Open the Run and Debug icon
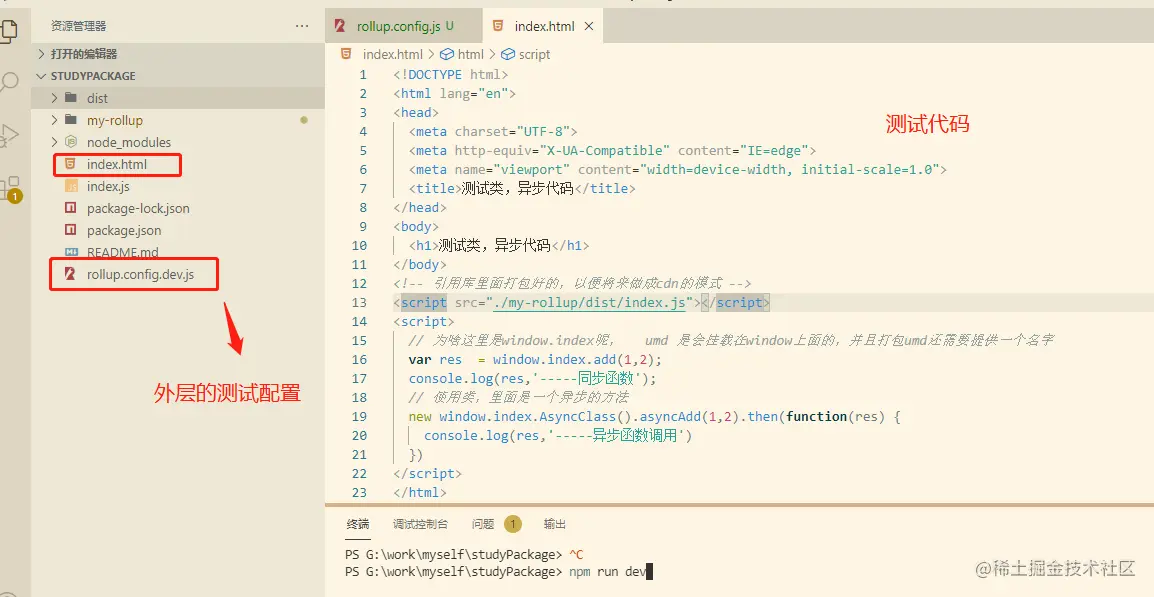The image size is (1154, 597). (8, 135)
